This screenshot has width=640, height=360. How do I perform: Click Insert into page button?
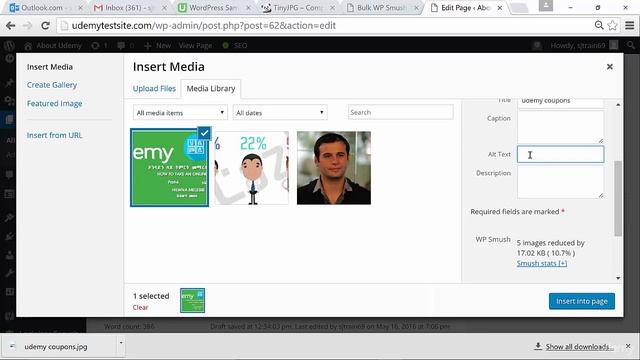click(582, 301)
